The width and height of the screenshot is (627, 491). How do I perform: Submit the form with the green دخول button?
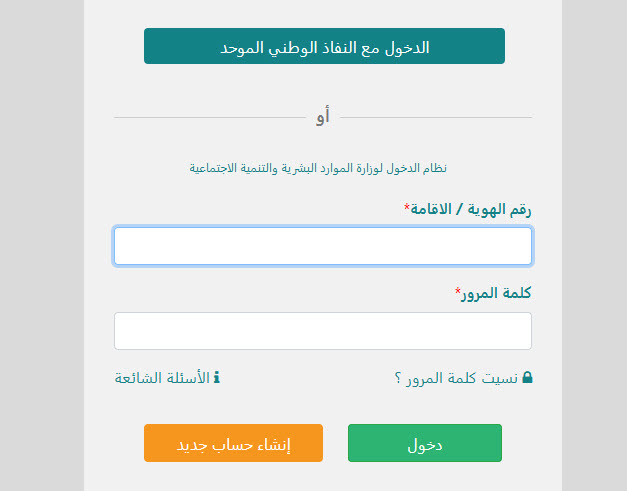tap(425, 443)
